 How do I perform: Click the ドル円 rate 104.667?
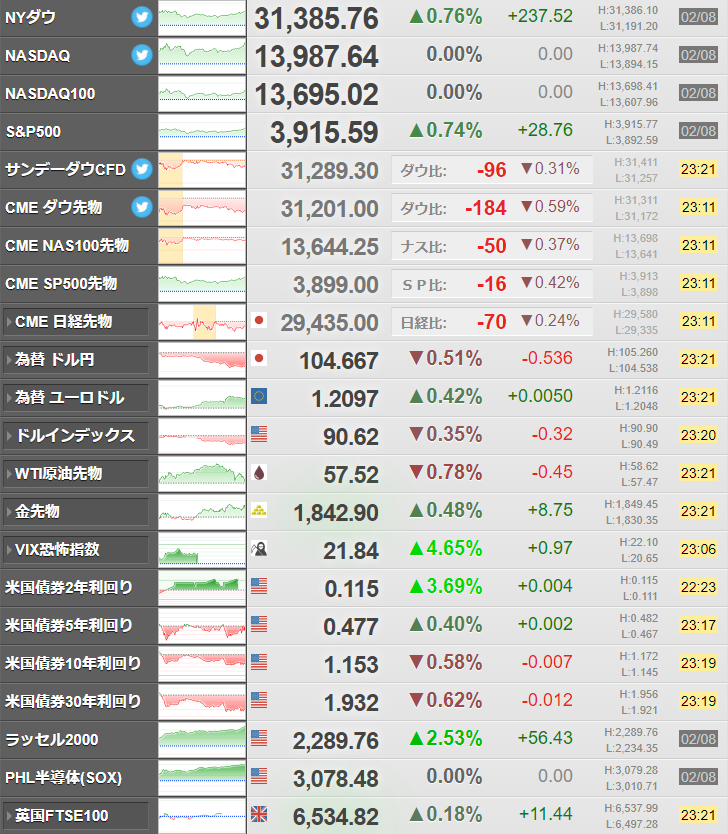339,361
